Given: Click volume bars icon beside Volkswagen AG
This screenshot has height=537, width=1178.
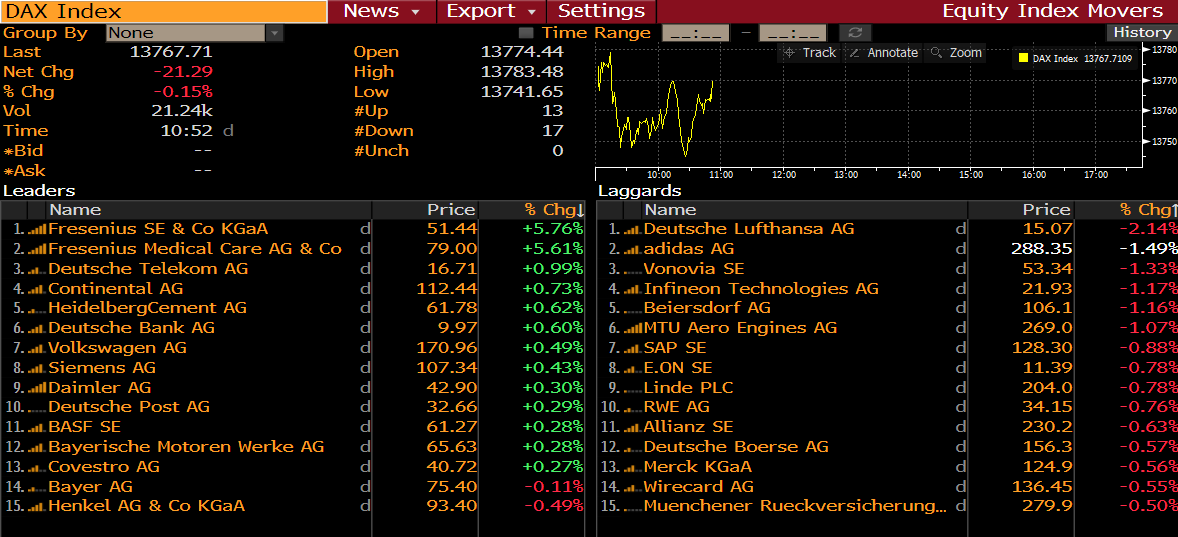Looking at the screenshot, I should tap(37, 348).
